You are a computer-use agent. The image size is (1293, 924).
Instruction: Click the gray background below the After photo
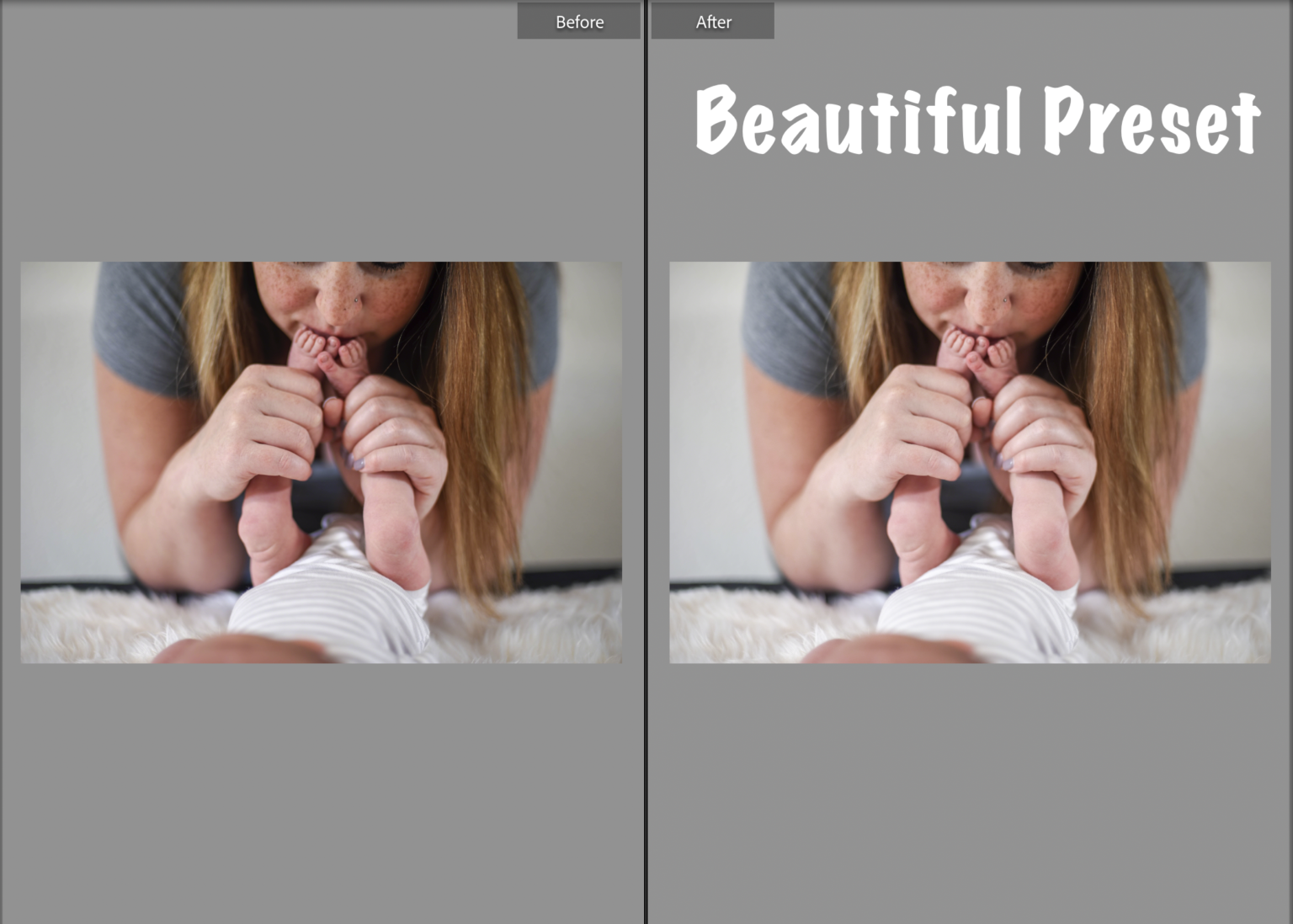(968, 783)
